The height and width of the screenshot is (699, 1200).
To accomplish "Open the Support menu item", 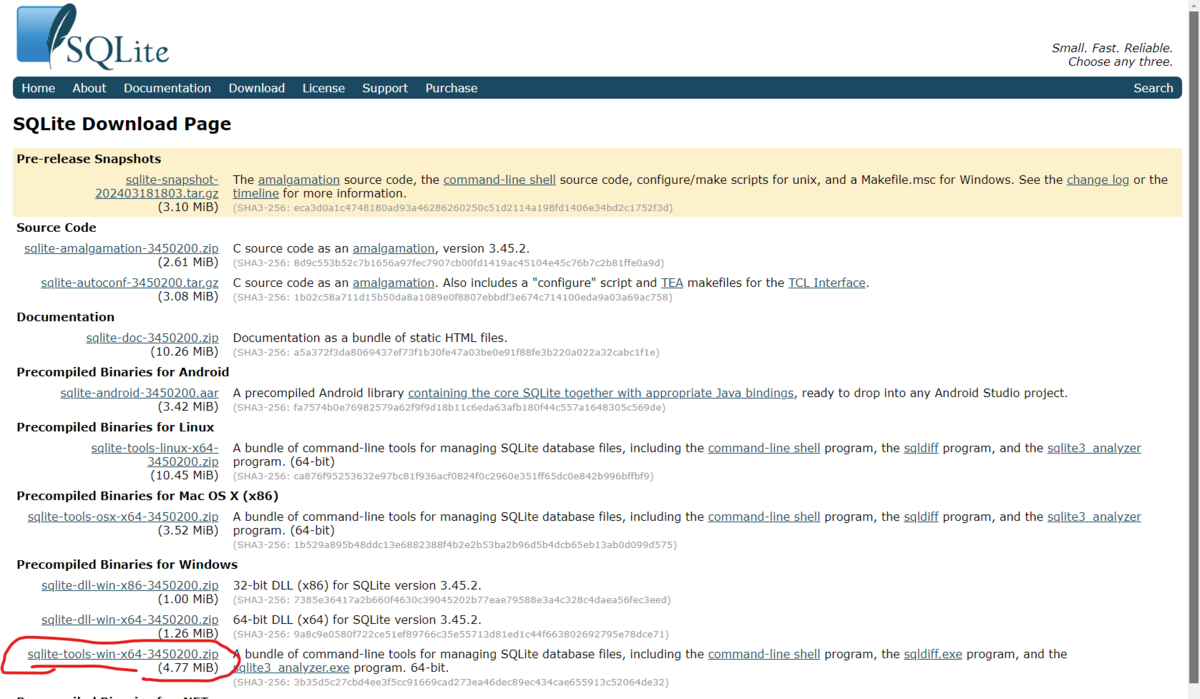I will tap(385, 88).
